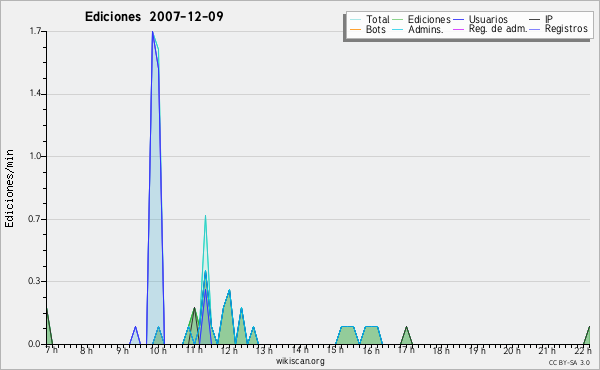Click the magenta 'Reg. de adm.' line swatch
The image size is (600, 370).
(x=458, y=29)
